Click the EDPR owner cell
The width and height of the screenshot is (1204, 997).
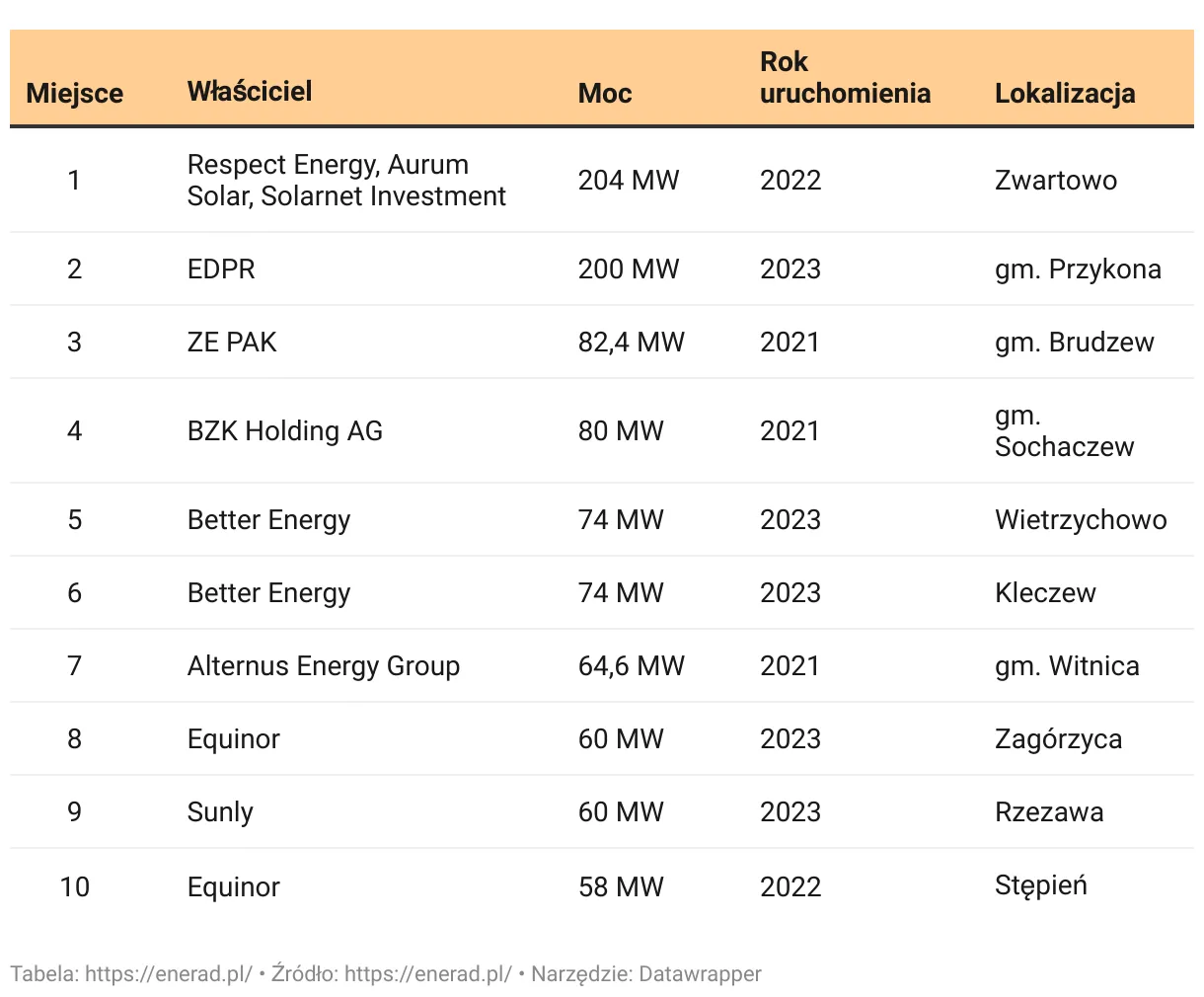click(x=221, y=269)
